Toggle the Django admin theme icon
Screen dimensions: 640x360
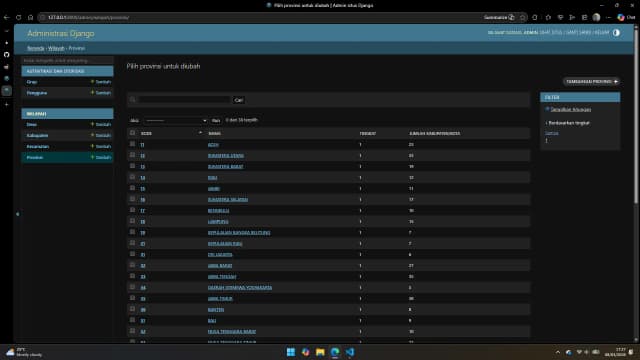(x=616, y=33)
